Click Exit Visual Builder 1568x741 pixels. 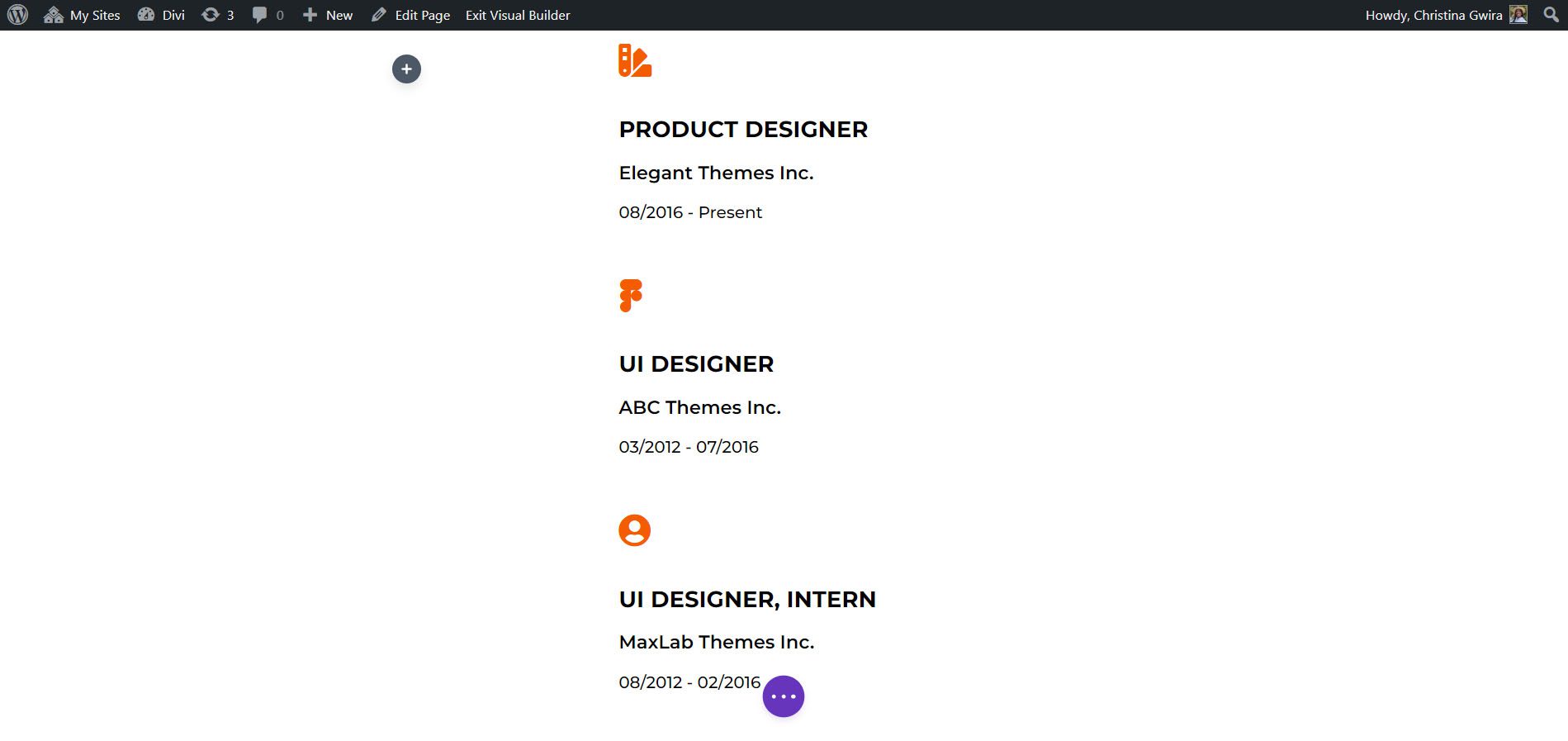pos(517,14)
